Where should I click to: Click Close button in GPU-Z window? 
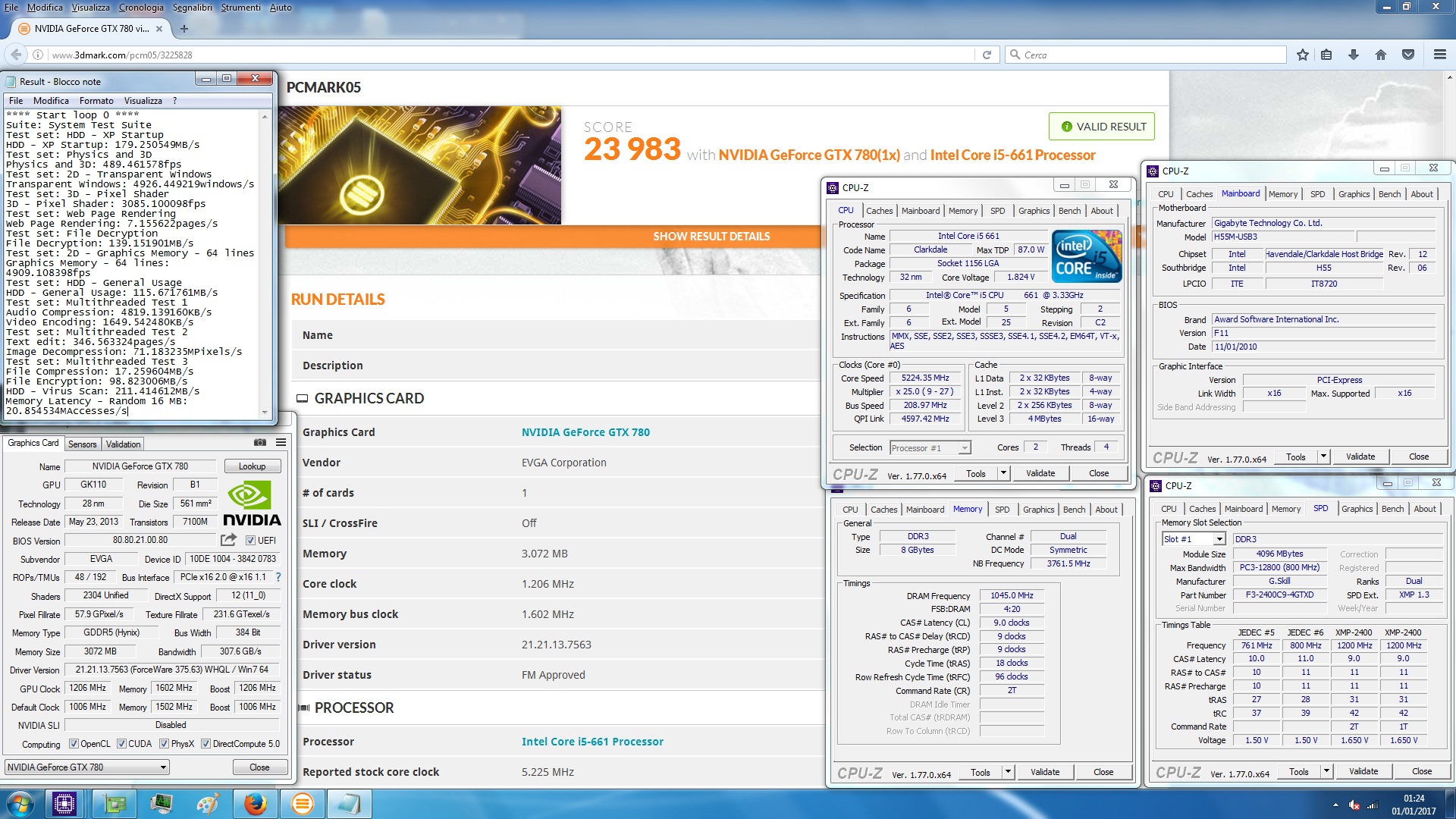tap(259, 767)
